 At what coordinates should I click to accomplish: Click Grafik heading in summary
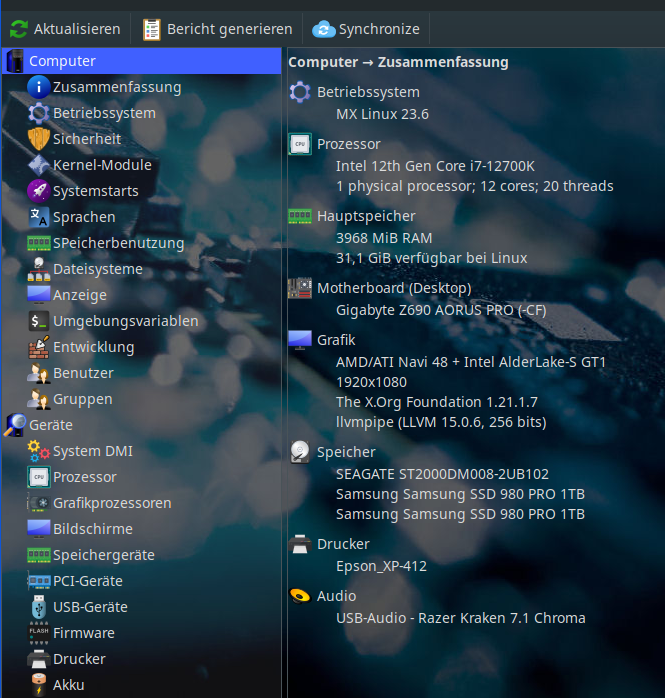tap(336, 340)
